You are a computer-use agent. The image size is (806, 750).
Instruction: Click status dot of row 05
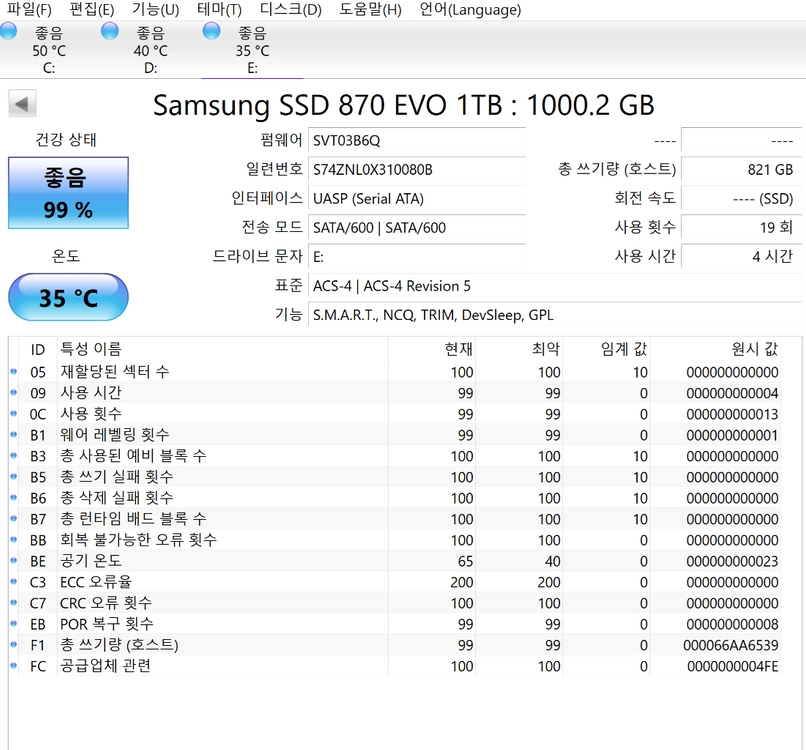[14, 372]
